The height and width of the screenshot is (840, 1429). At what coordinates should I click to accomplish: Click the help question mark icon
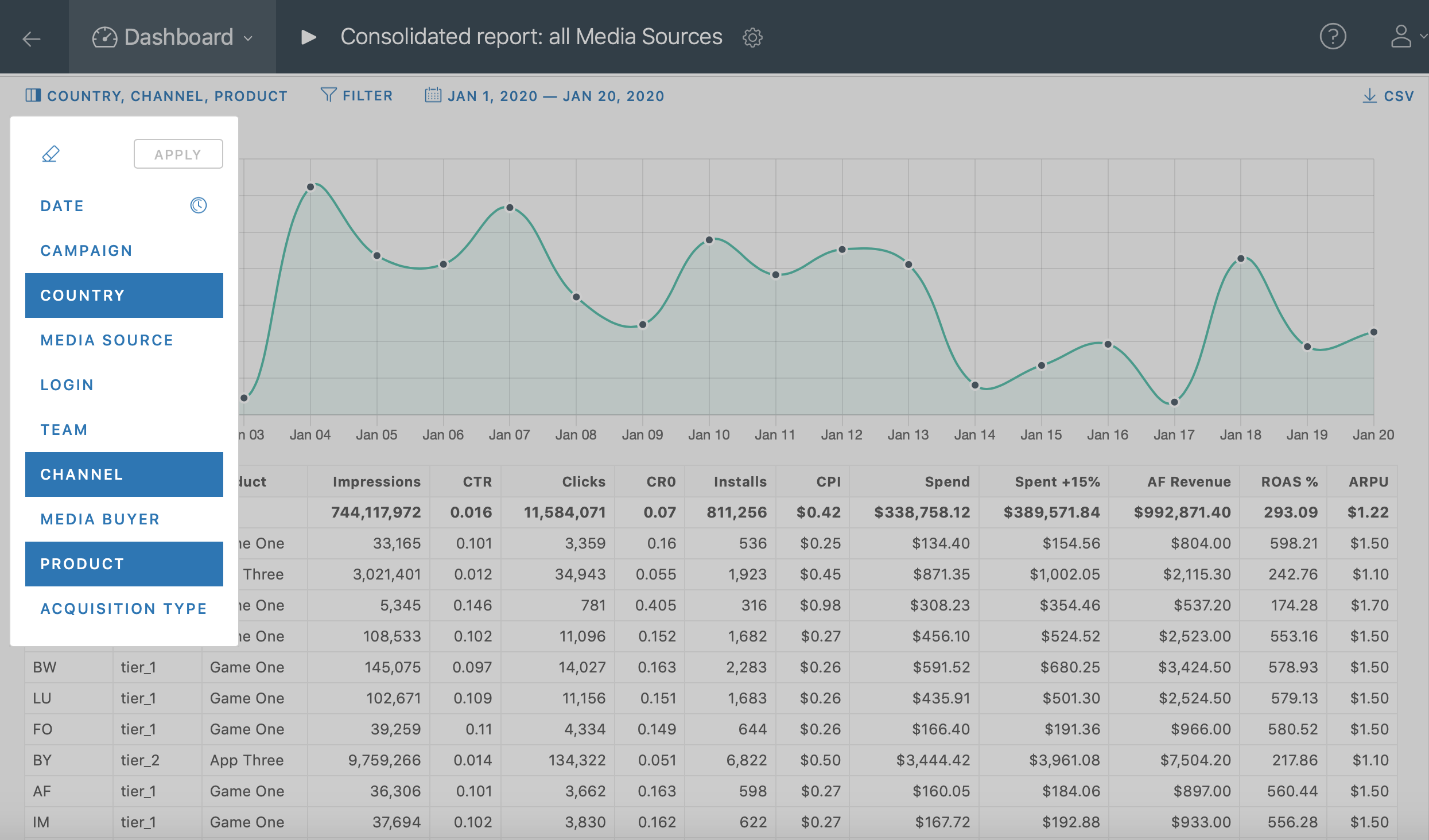(1332, 37)
